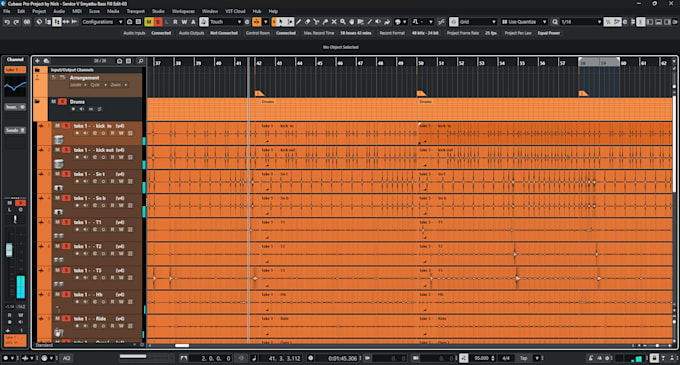Screen dimensions: 680x365
Task: Open track search magnifier in track list
Action: tap(140, 61)
